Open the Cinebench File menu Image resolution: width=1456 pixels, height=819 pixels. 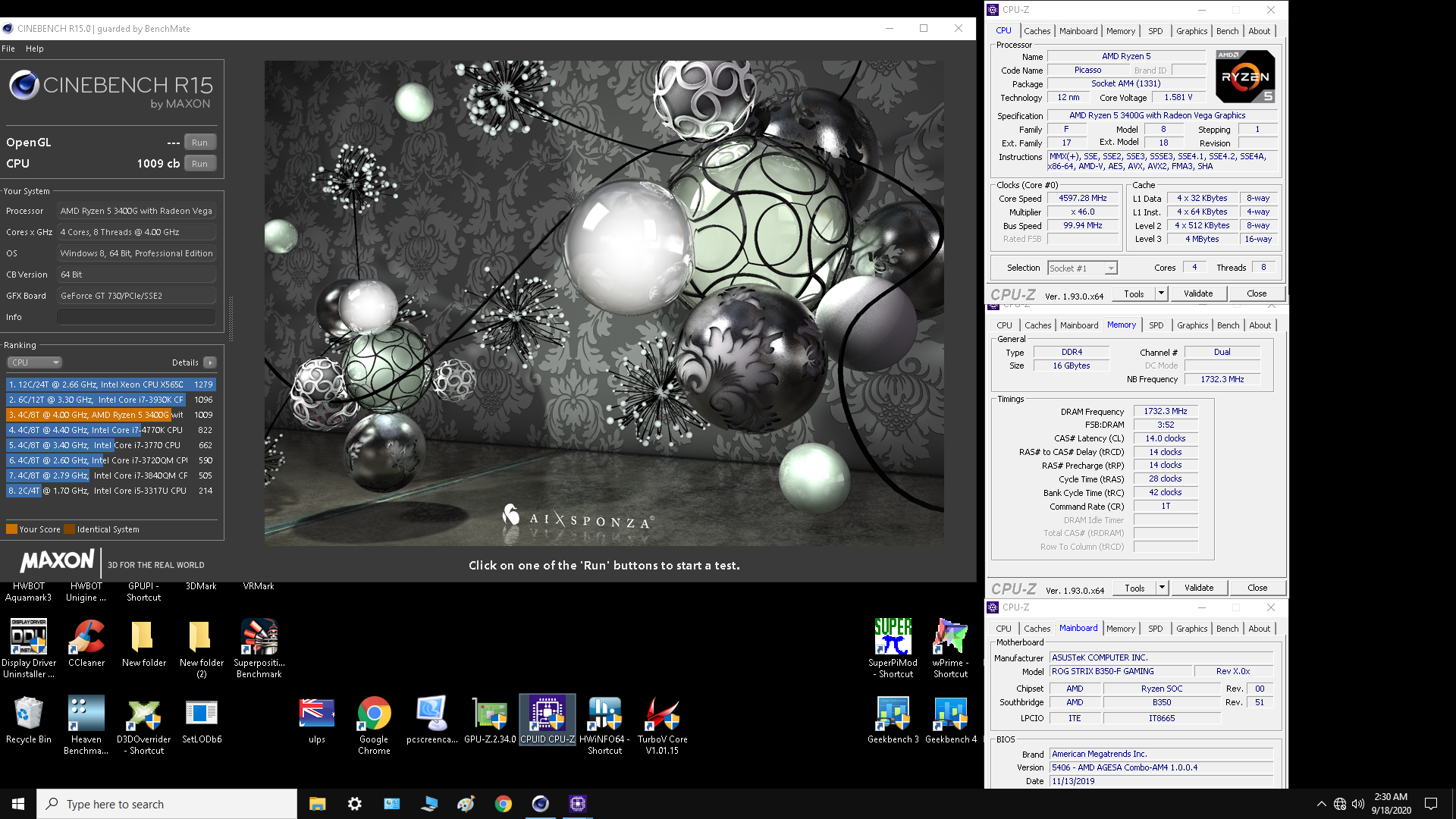[x=8, y=49]
